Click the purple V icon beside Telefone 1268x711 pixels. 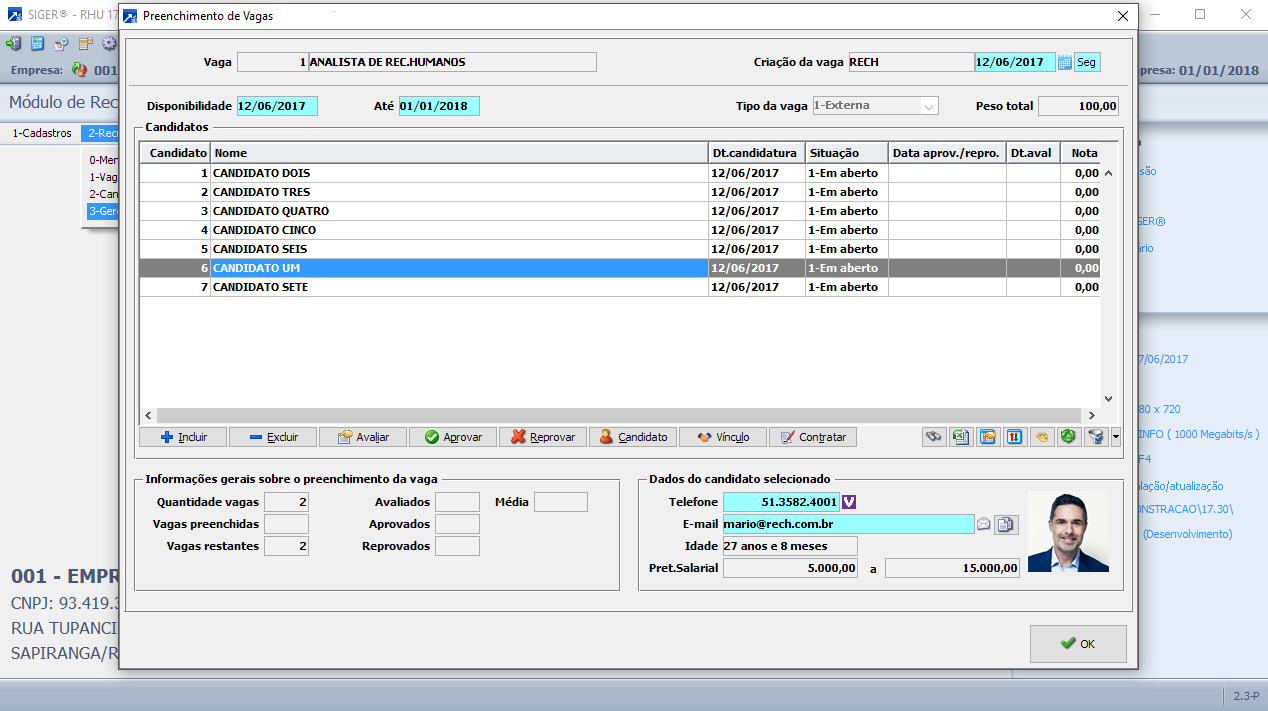click(850, 502)
